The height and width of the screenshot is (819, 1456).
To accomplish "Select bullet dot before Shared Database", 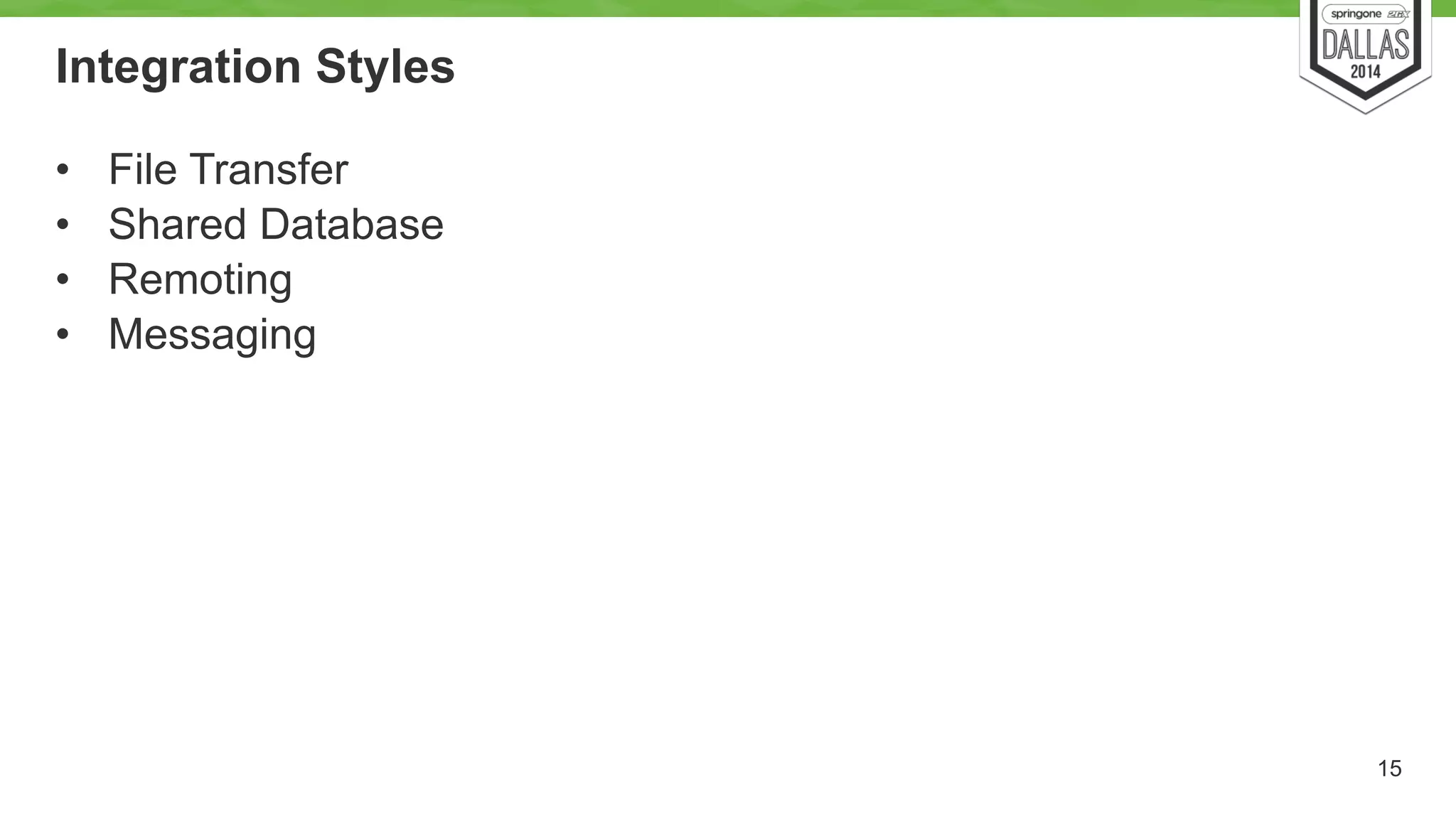I will coord(63,225).
